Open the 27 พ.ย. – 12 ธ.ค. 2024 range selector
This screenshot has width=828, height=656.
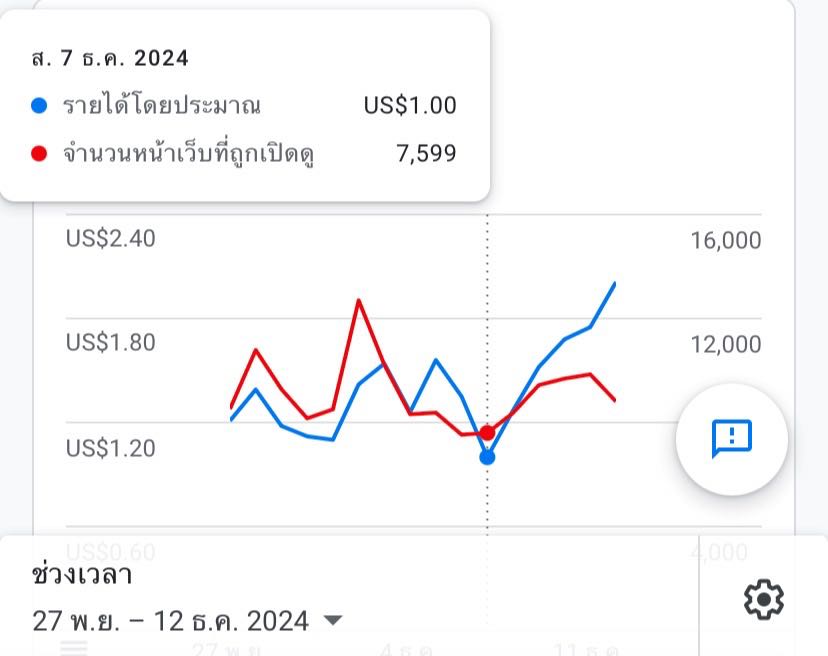point(187,621)
